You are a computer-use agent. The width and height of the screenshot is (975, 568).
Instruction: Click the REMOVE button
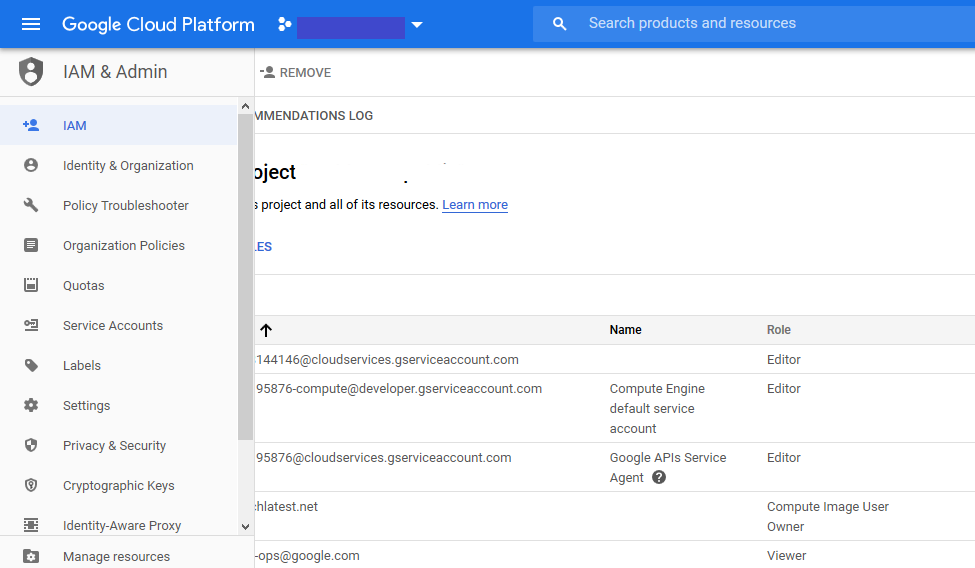point(296,73)
